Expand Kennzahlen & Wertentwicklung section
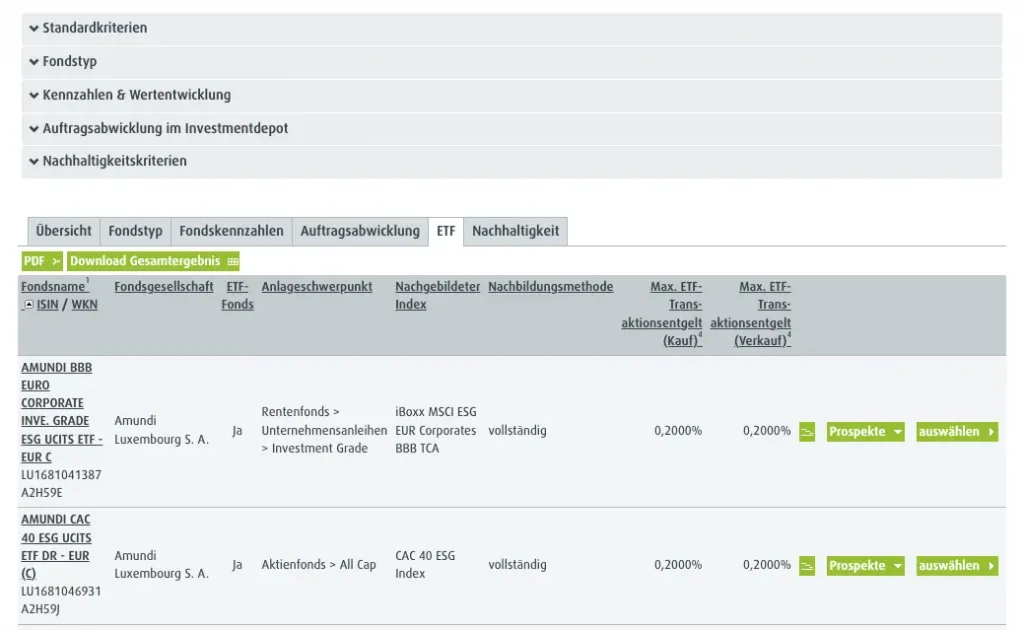Screen dimensions: 1024x630 click(x=136, y=95)
